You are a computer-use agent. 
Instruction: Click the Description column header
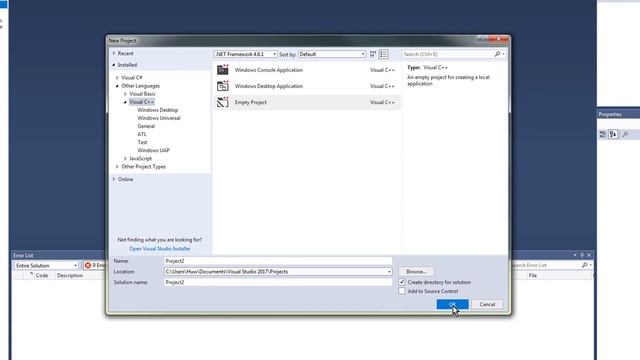tap(70, 276)
